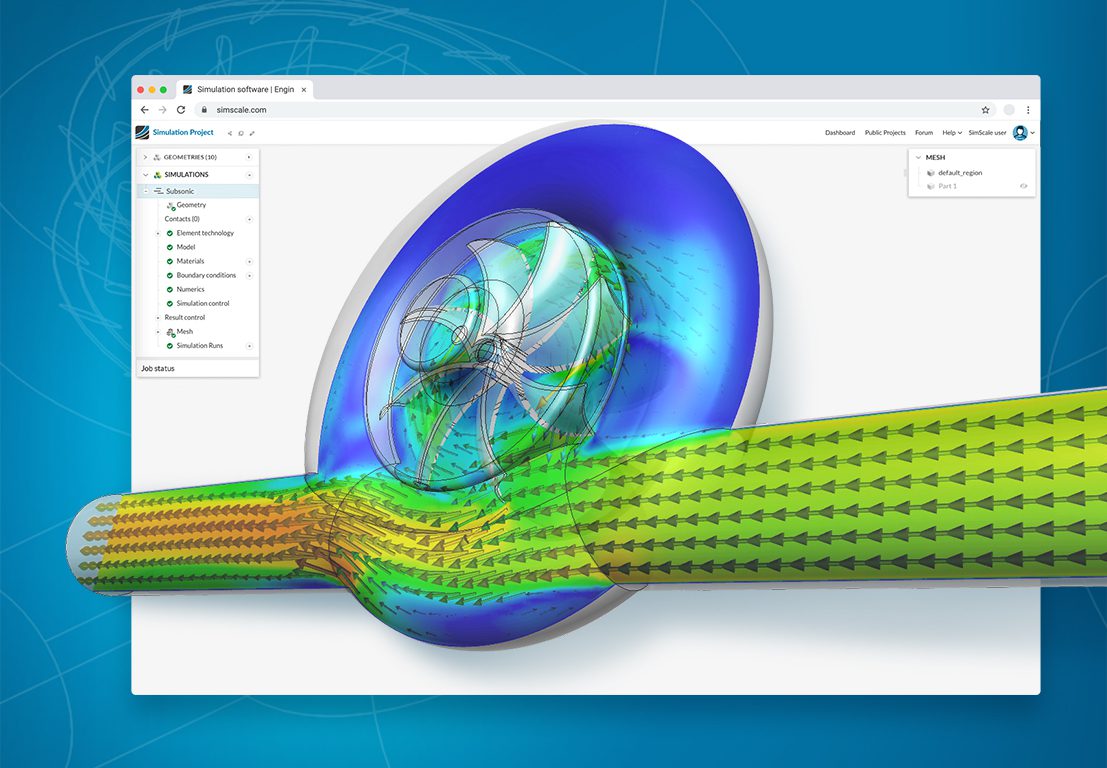Click the 'Model' label
This screenshot has height=768, width=1107.
coord(186,247)
